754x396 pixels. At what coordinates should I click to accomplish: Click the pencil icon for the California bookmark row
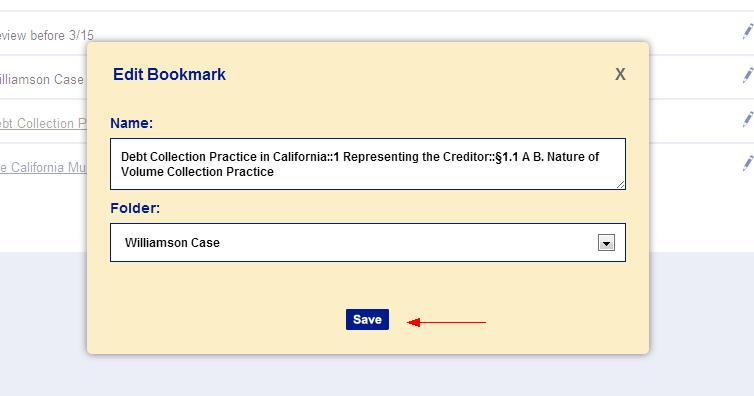pos(748,163)
